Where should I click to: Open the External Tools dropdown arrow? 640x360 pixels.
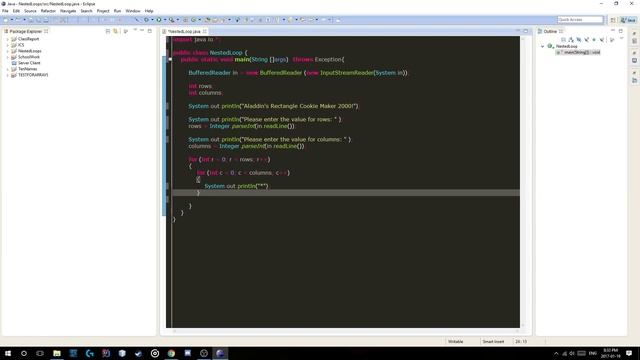pos(178,20)
